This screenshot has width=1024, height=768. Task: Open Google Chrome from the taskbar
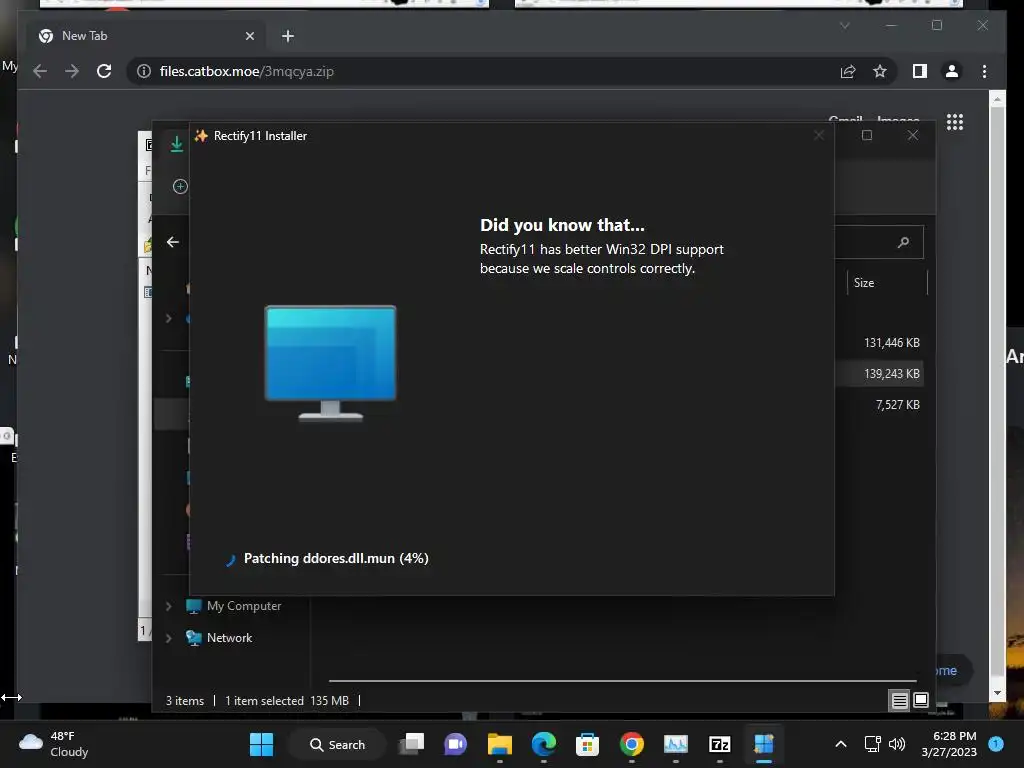[632, 744]
